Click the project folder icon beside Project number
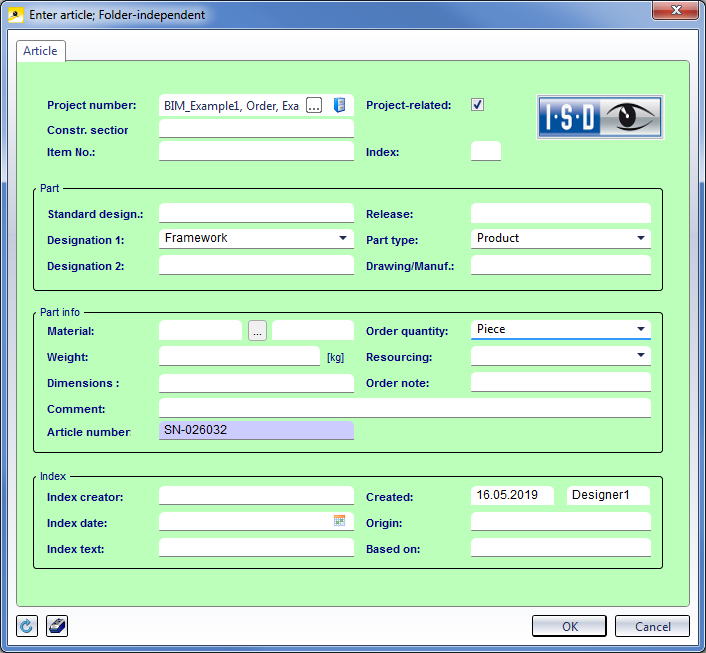Screen dimensions: 706x653 339,105
